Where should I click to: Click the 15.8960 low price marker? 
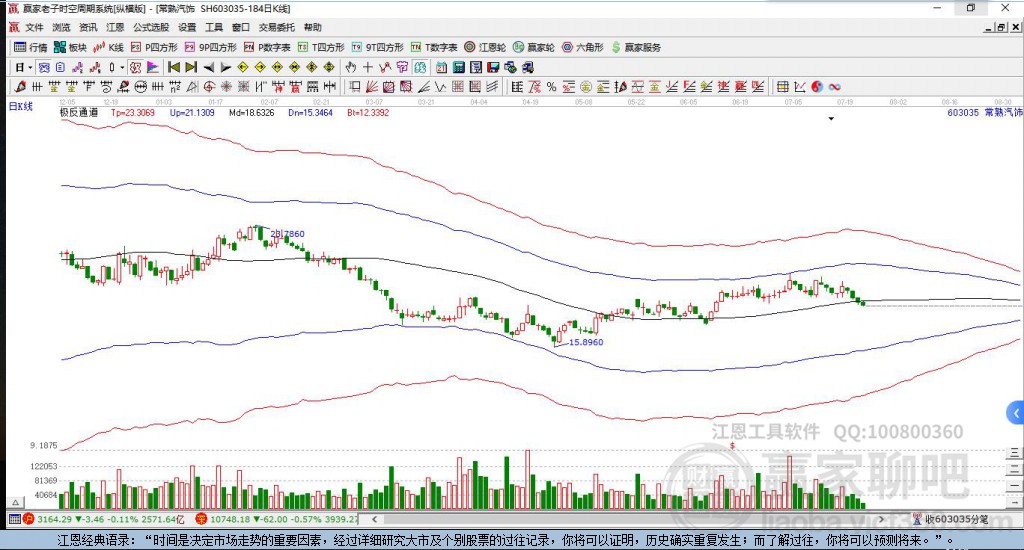pos(585,342)
